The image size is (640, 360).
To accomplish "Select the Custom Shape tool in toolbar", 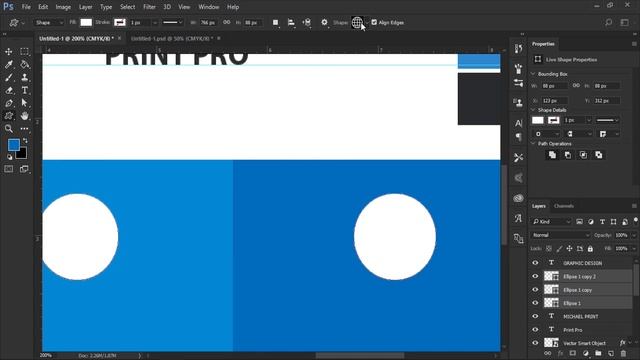I will pos(9,116).
